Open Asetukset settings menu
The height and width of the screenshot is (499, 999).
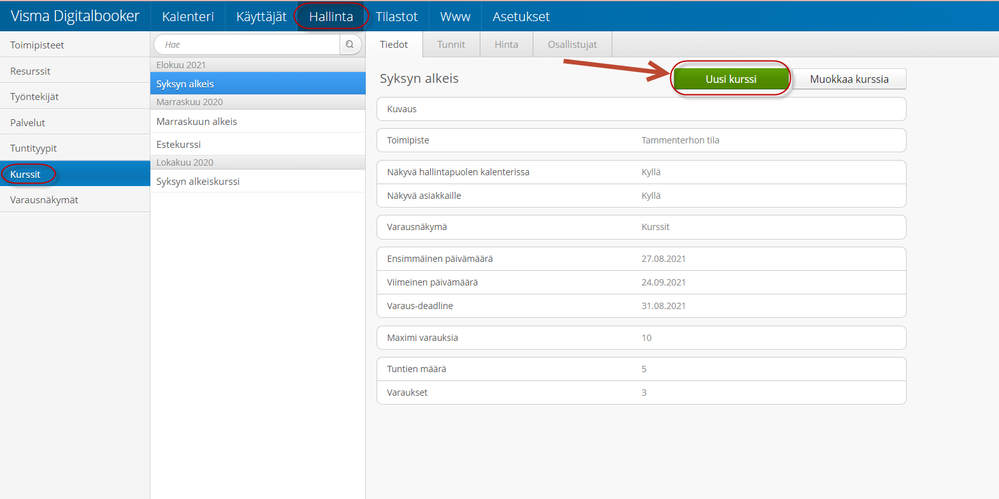[x=521, y=17]
